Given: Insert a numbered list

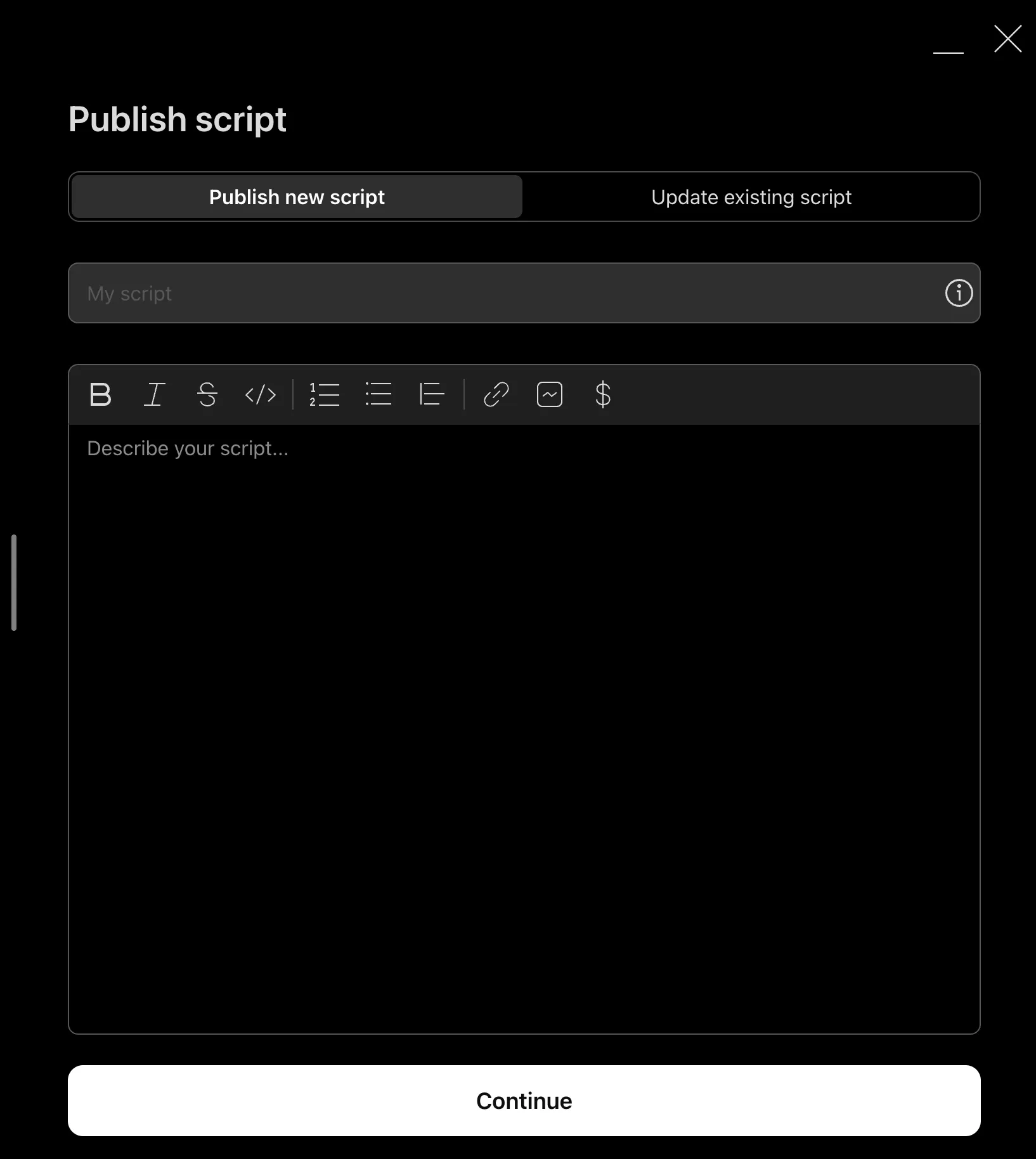Looking at the screenshot, I should [325, 394].
